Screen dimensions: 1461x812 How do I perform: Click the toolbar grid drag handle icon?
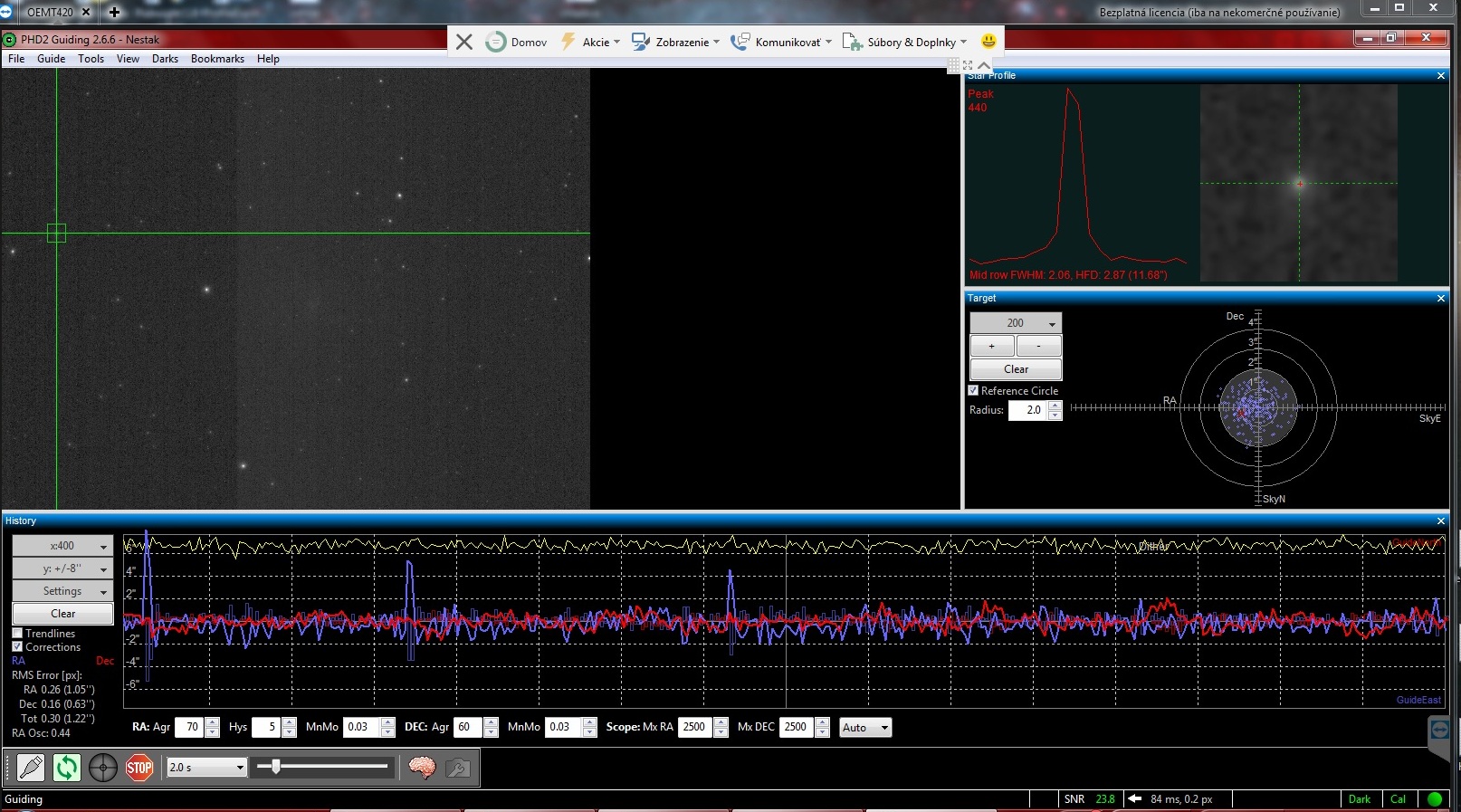pyautogui.click(x=953, y=65)
